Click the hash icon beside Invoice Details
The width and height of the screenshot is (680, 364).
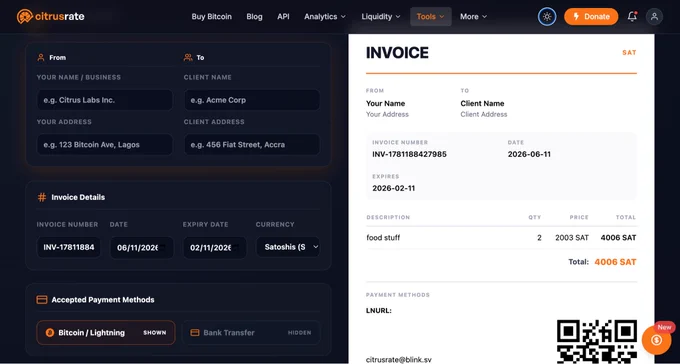point(42,197)
